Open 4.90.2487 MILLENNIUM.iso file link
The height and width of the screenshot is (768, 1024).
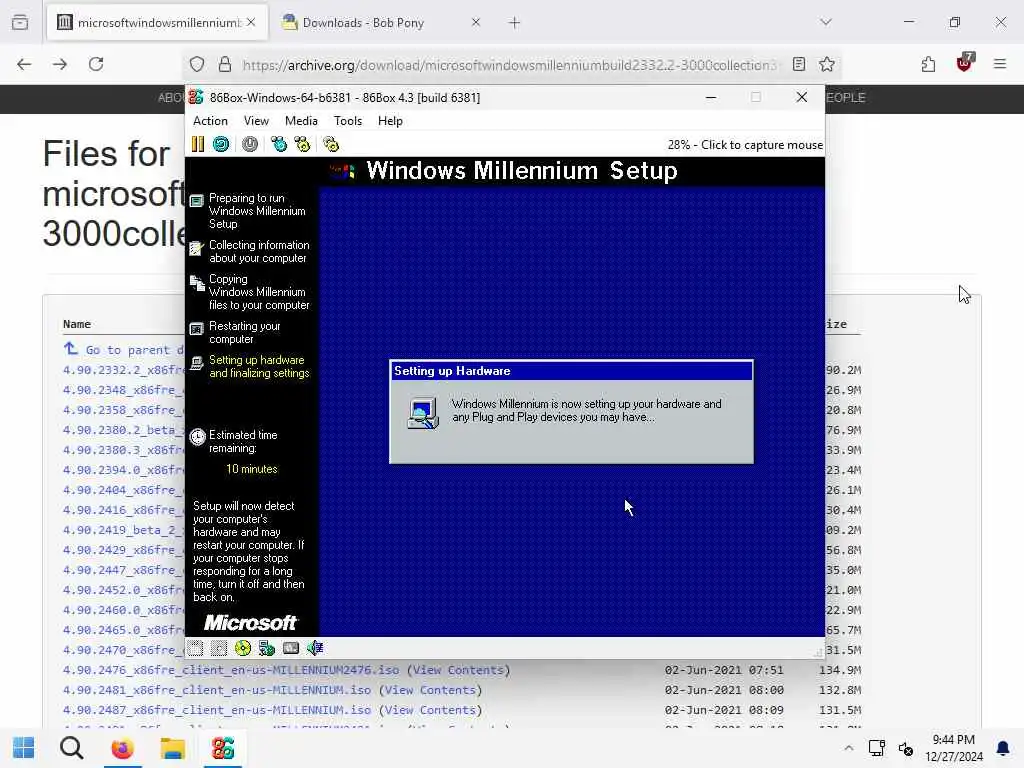(217, 710)
